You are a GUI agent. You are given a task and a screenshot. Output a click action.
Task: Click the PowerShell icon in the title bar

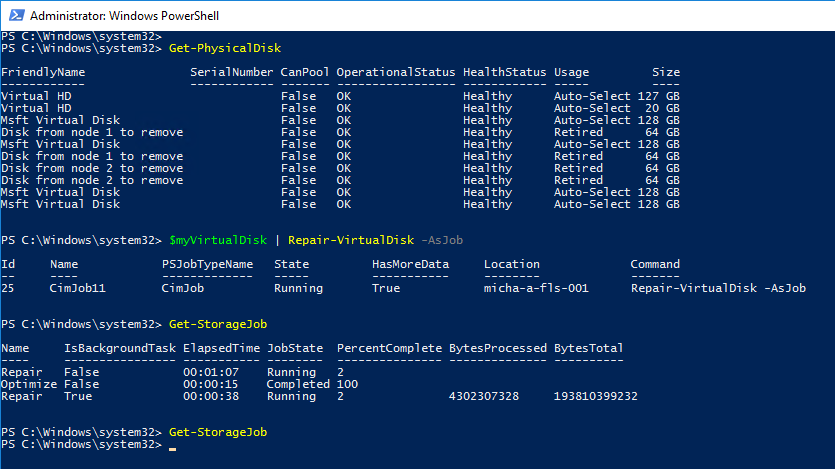coord(14,16)
